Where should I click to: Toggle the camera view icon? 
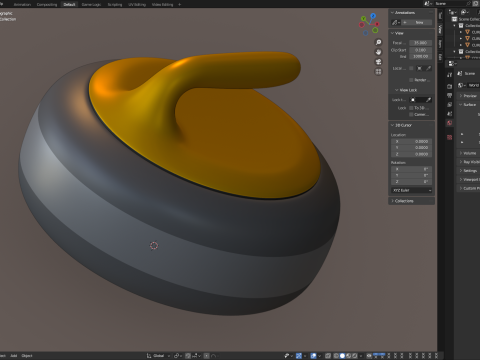click(x=378, y=62)
